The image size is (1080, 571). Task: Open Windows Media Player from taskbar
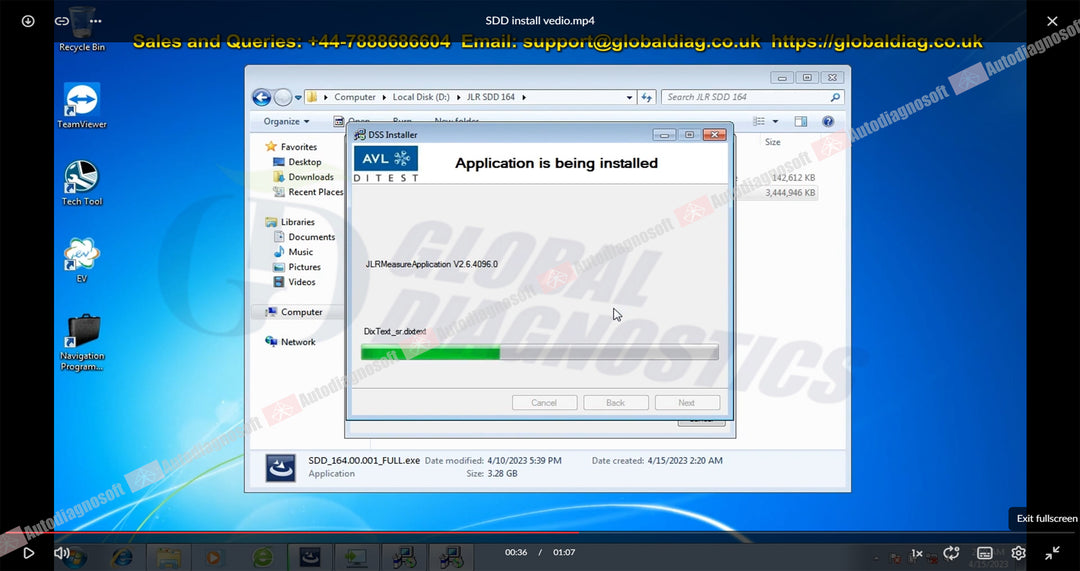pyautogui.click(x=214, y=557)
